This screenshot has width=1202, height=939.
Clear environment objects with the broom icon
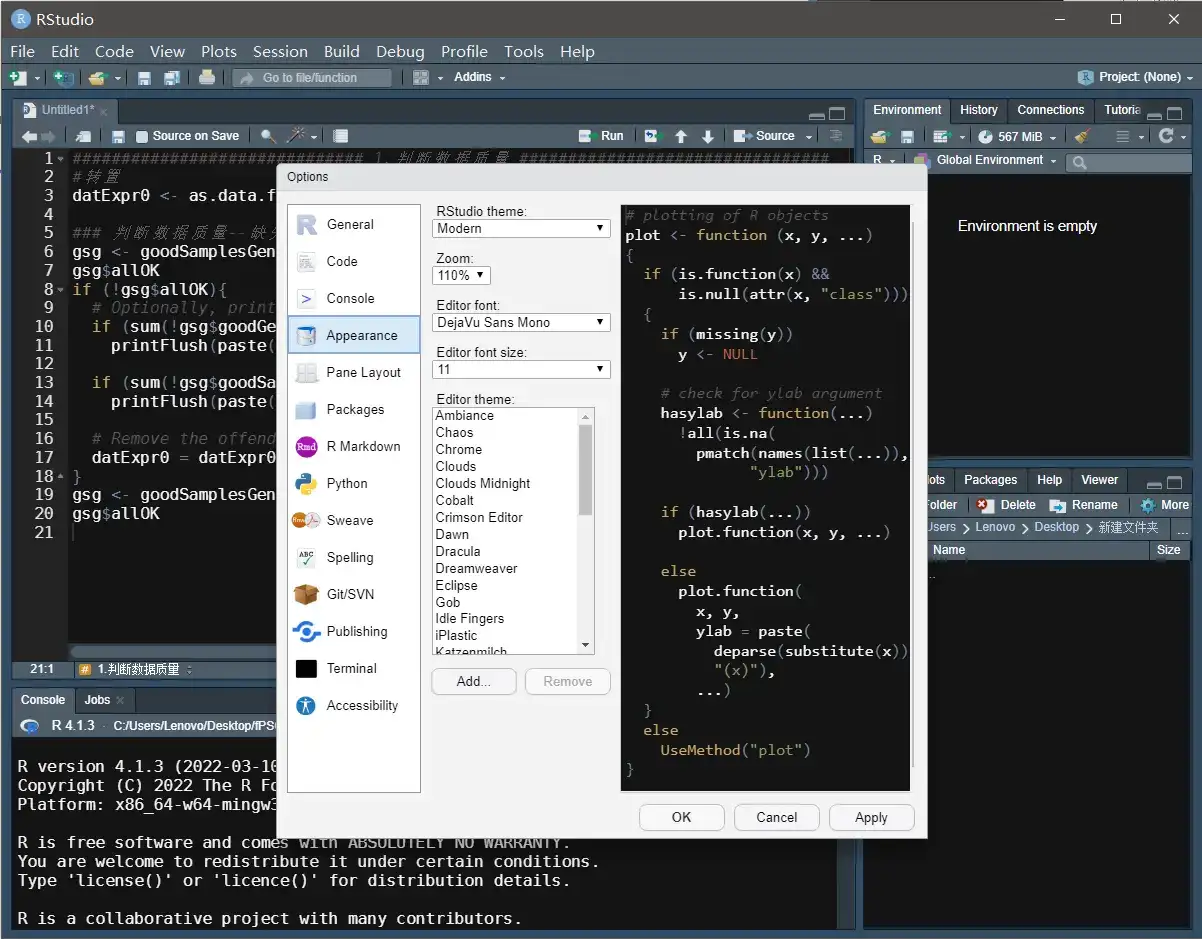(1081, 136)
